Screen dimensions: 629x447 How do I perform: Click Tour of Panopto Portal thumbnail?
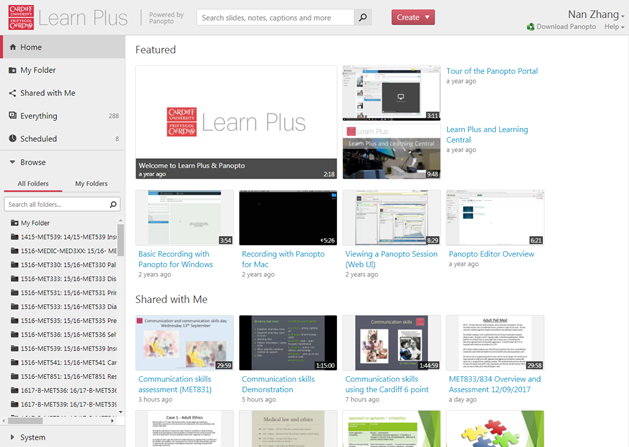point(392,93)
